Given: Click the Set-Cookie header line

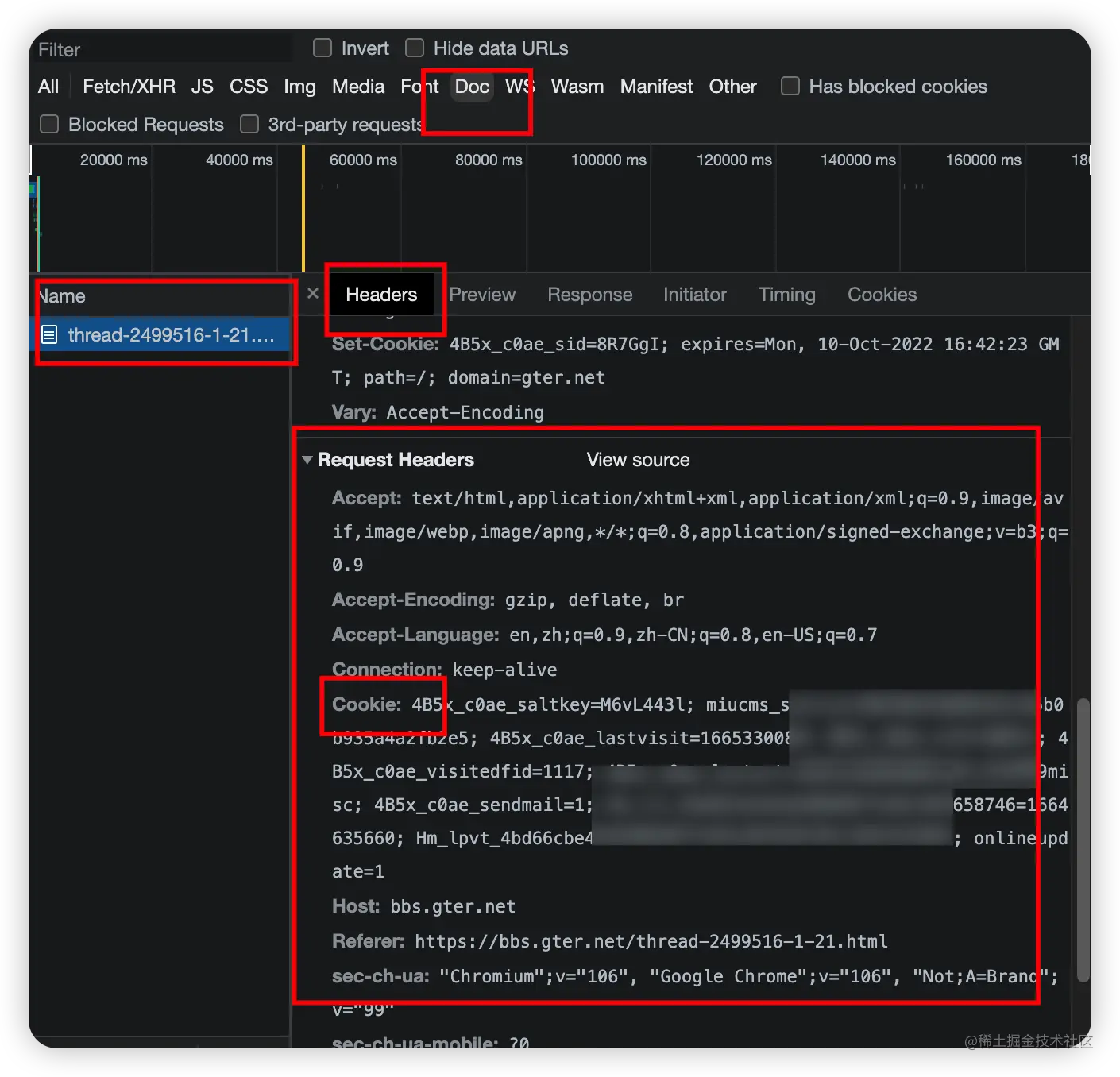Looking at the screenshot, I should pos(696,361).
